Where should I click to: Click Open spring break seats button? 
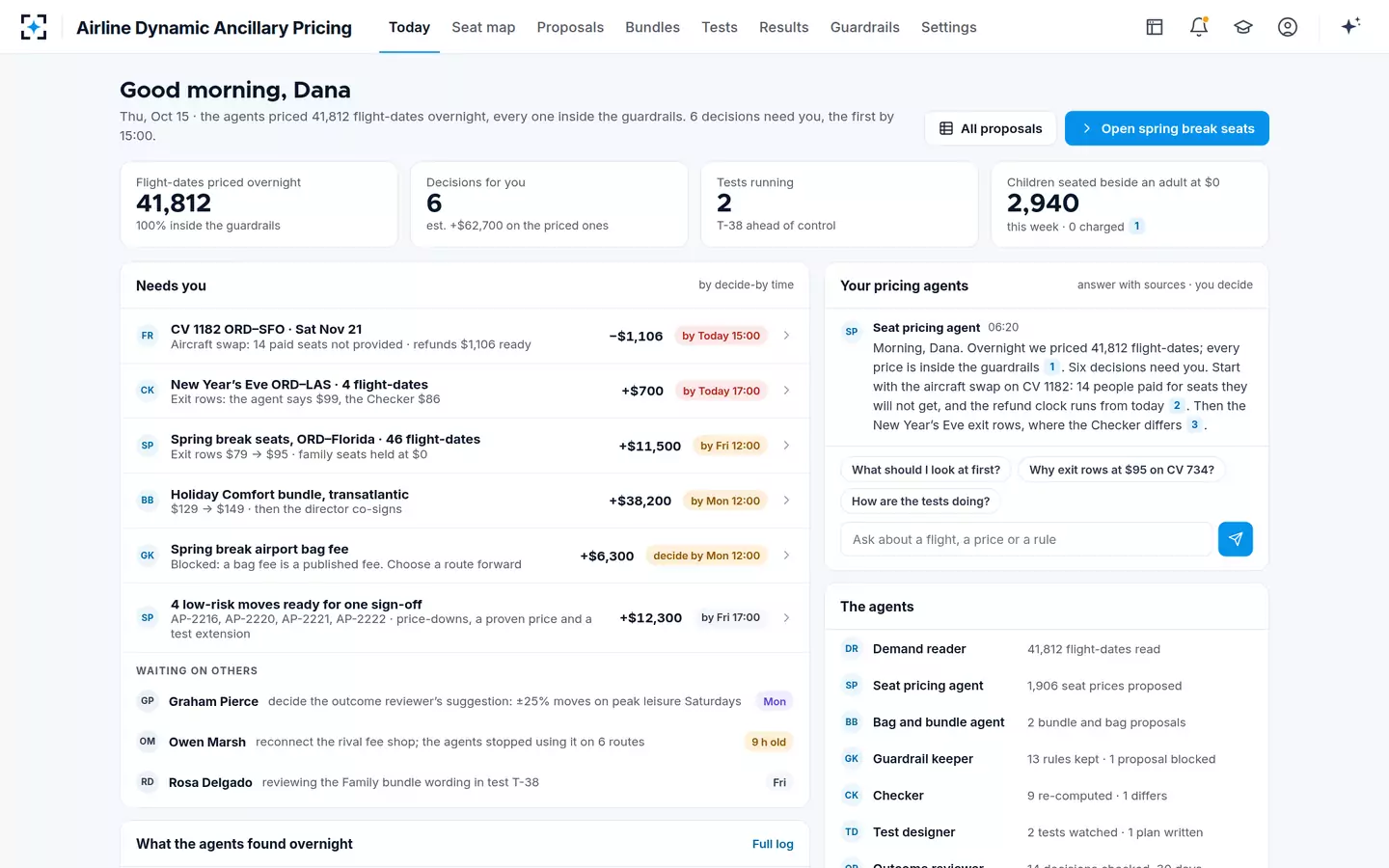tap(1167, 128)
